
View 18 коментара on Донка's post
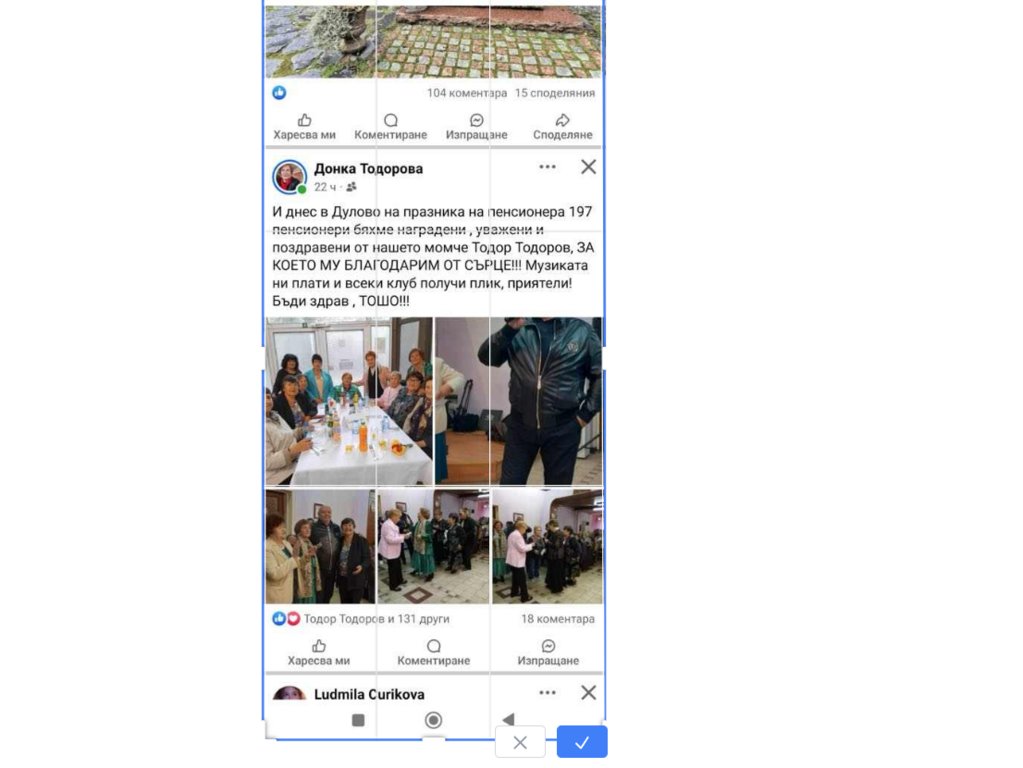[558, 619]
